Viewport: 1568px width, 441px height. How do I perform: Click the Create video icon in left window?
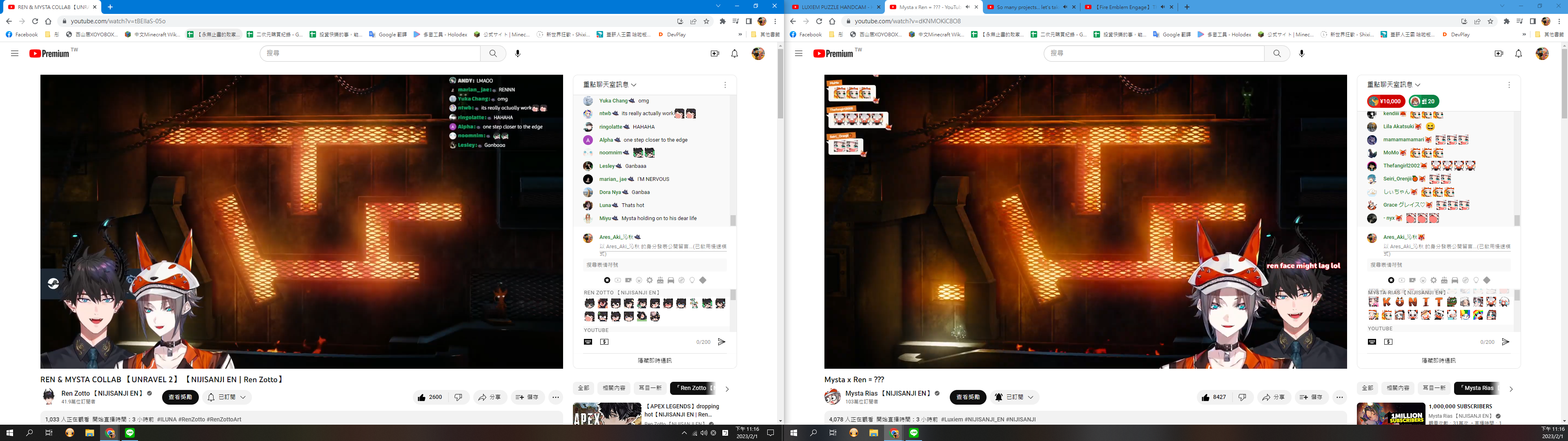[x=715, y=53]
